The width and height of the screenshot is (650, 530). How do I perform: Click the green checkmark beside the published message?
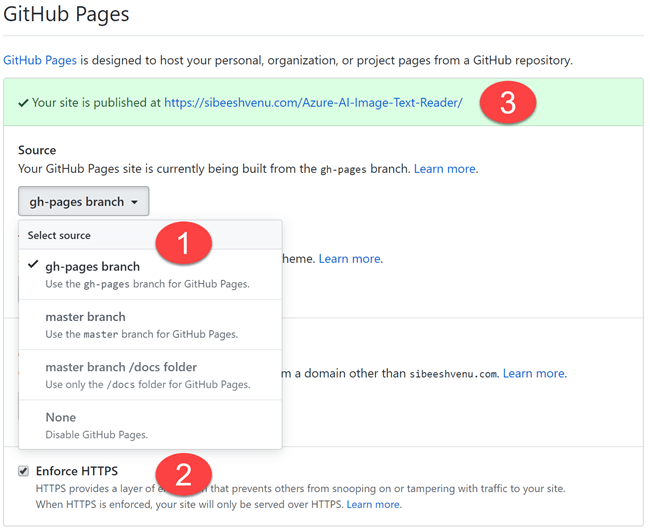pos(23,103)
